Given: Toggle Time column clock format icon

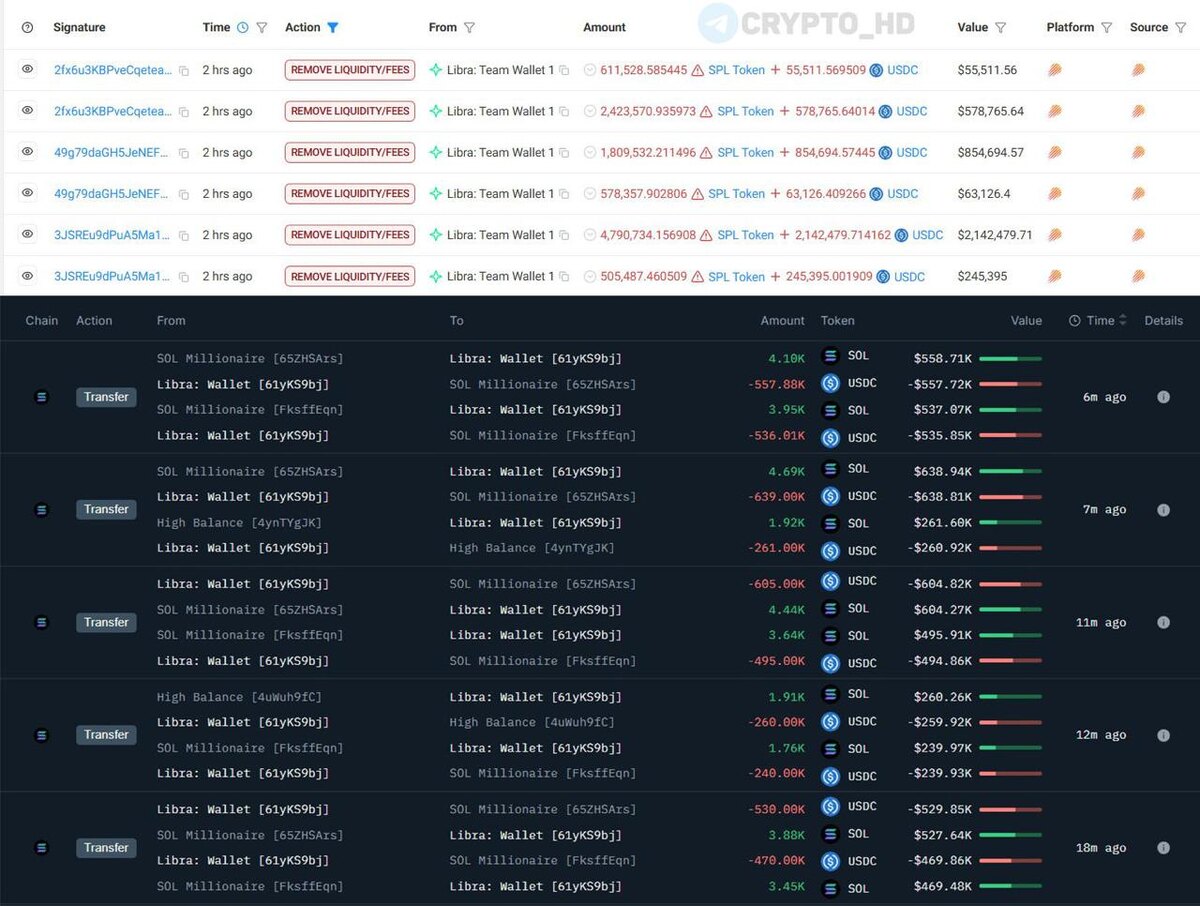Looking at the screenshot, I should click(x=242, y=28).
